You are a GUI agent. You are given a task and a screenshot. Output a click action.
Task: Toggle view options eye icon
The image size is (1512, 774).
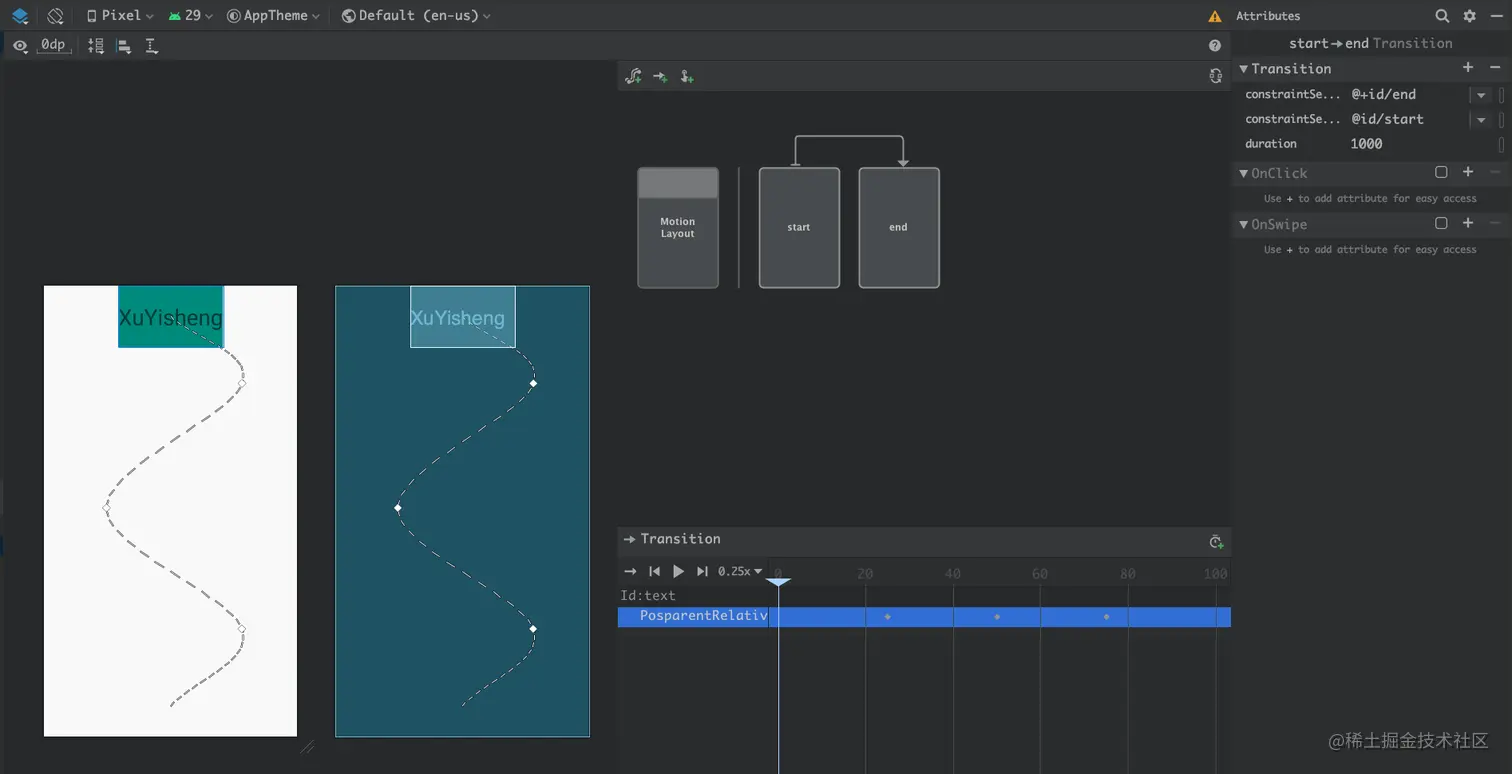(20, 46)
